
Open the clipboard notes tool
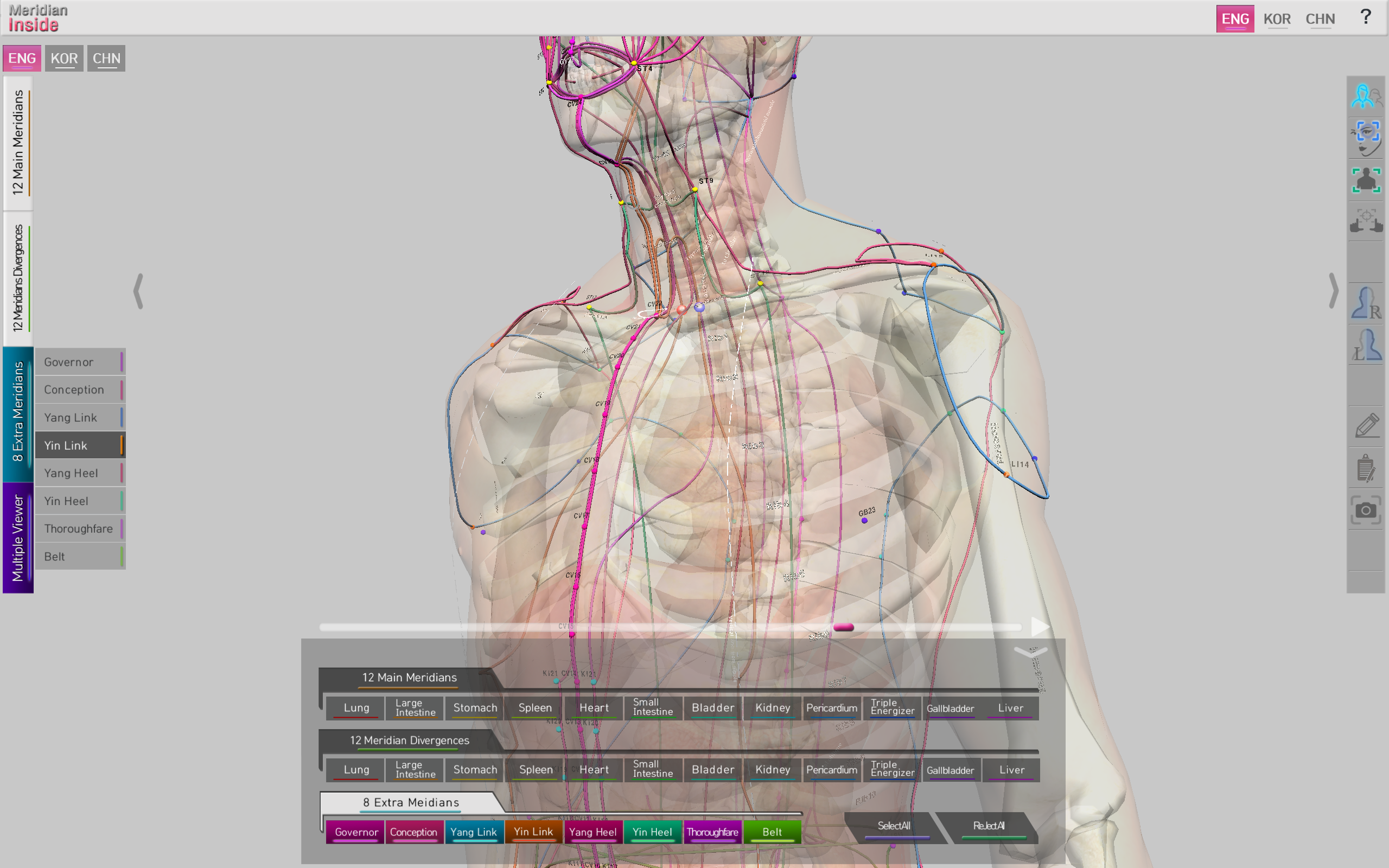1366,468
